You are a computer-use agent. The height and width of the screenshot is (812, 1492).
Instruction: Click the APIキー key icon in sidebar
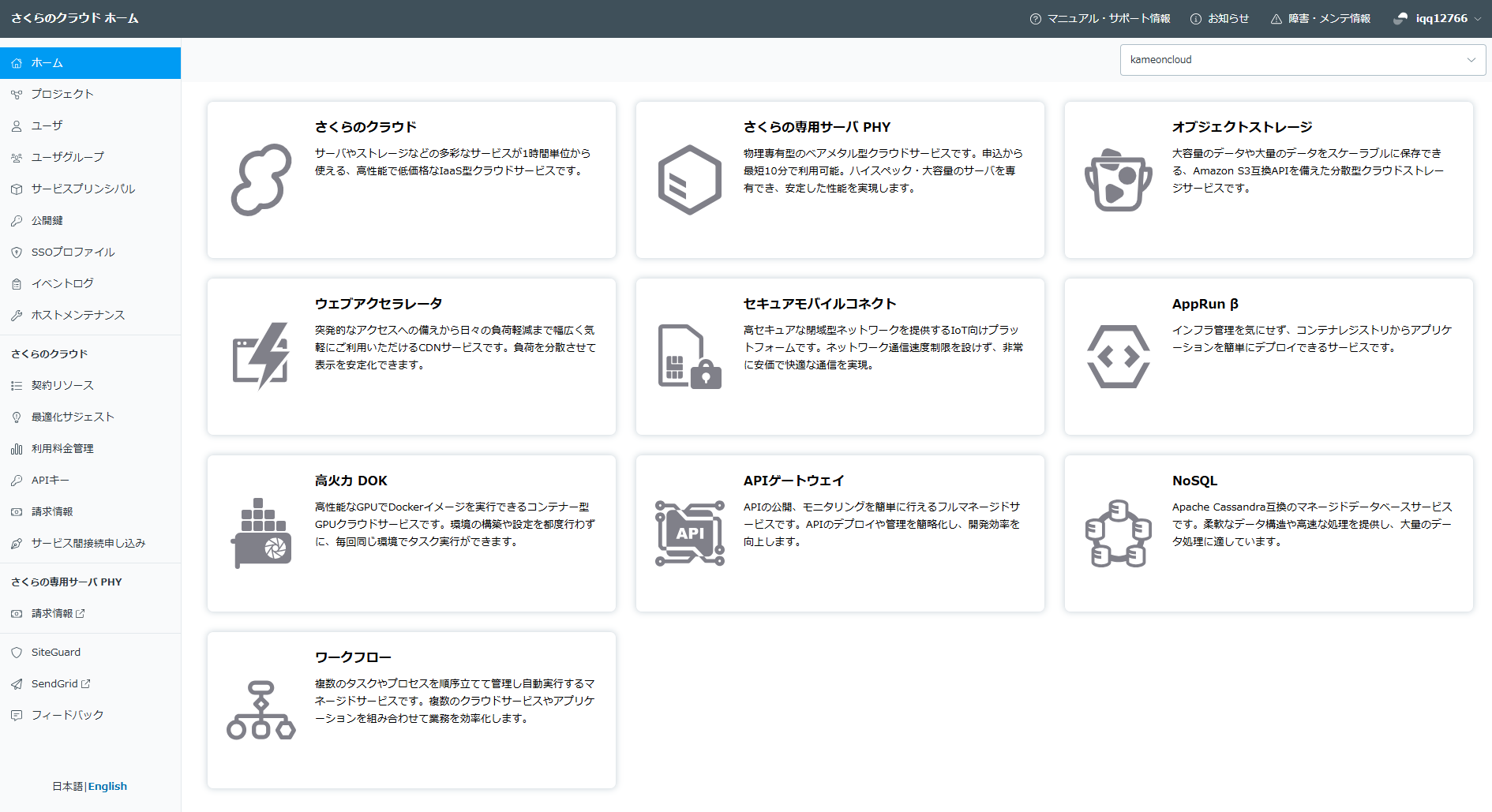(x=17, y=481)
